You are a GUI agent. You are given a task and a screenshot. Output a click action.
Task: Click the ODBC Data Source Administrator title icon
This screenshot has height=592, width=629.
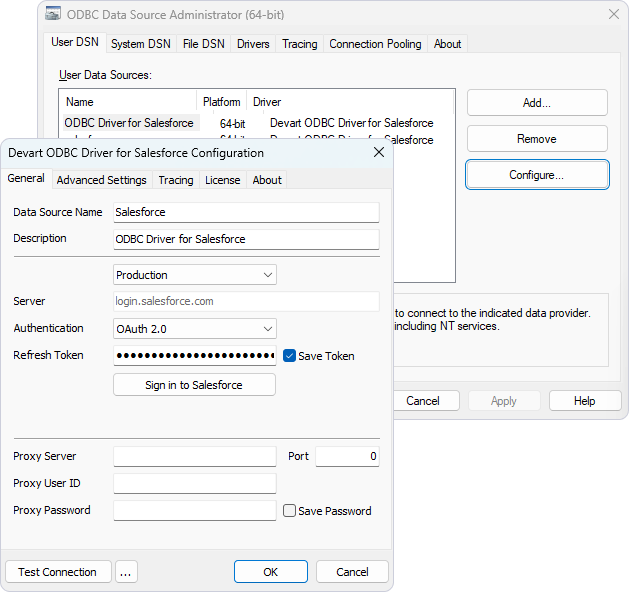pyautogui.click(x=53, y=14)
